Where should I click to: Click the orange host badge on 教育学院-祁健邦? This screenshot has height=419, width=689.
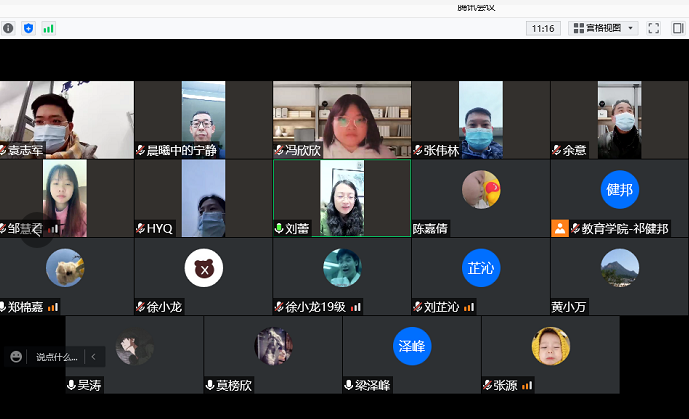click(x=559, y=228)
